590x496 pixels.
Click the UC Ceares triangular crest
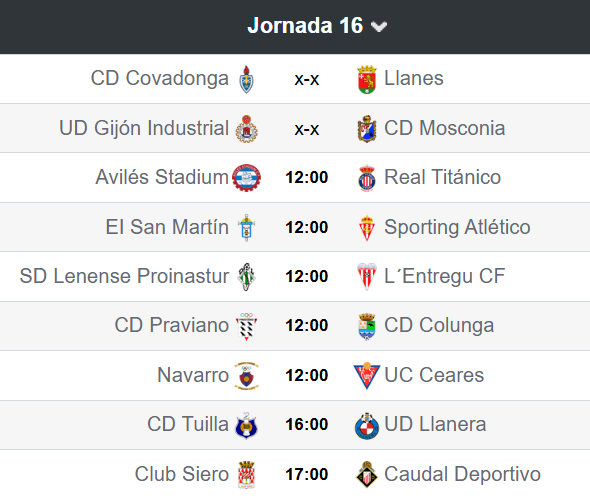(367, 375)
